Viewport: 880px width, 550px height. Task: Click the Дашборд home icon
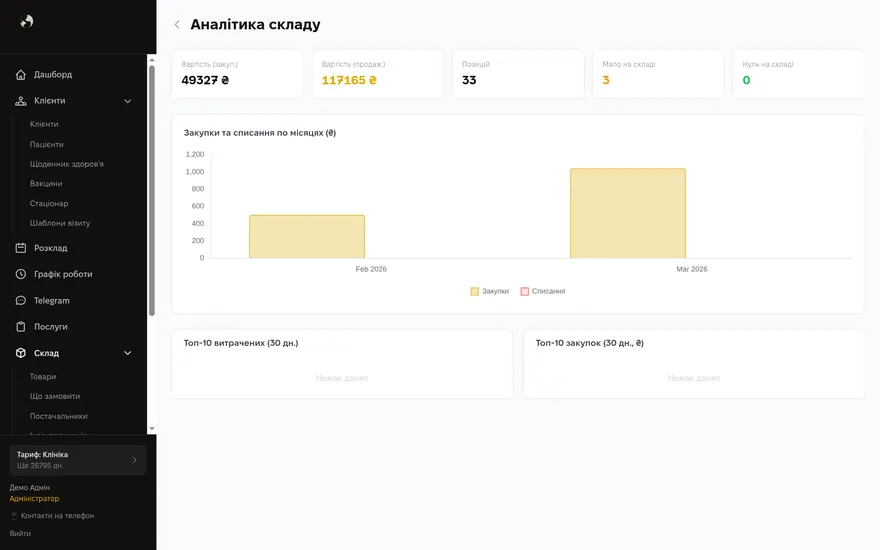(21, 75)
